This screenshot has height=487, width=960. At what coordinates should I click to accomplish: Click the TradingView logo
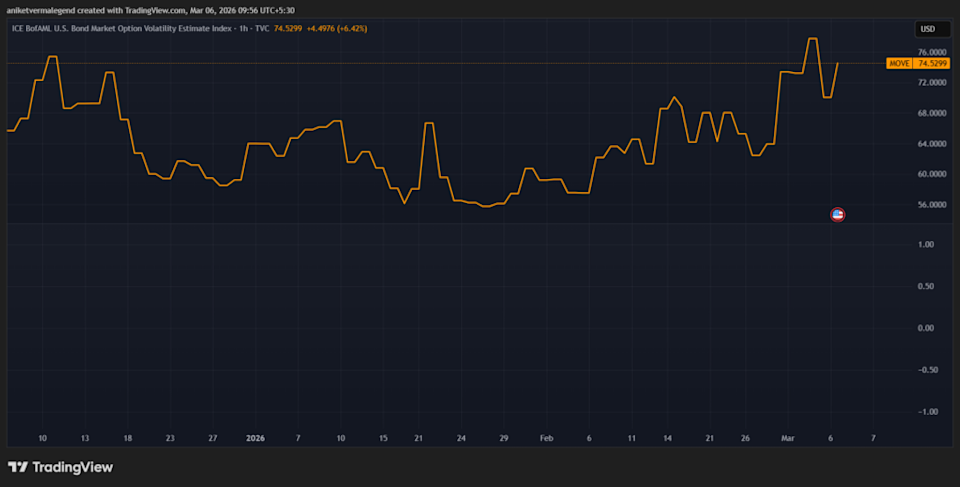click(60, 467)
